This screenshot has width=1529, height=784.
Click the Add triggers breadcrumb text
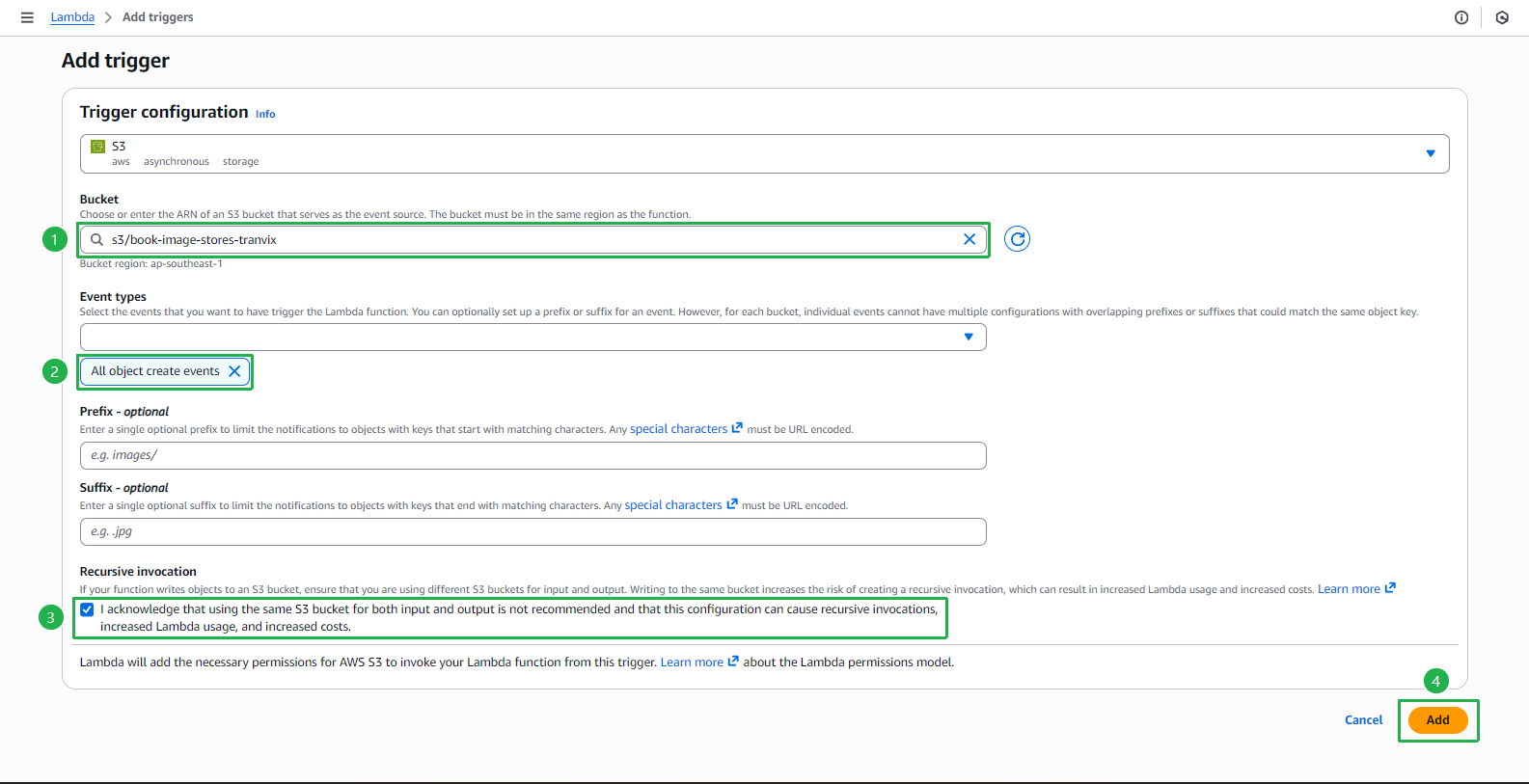(158, 17)
